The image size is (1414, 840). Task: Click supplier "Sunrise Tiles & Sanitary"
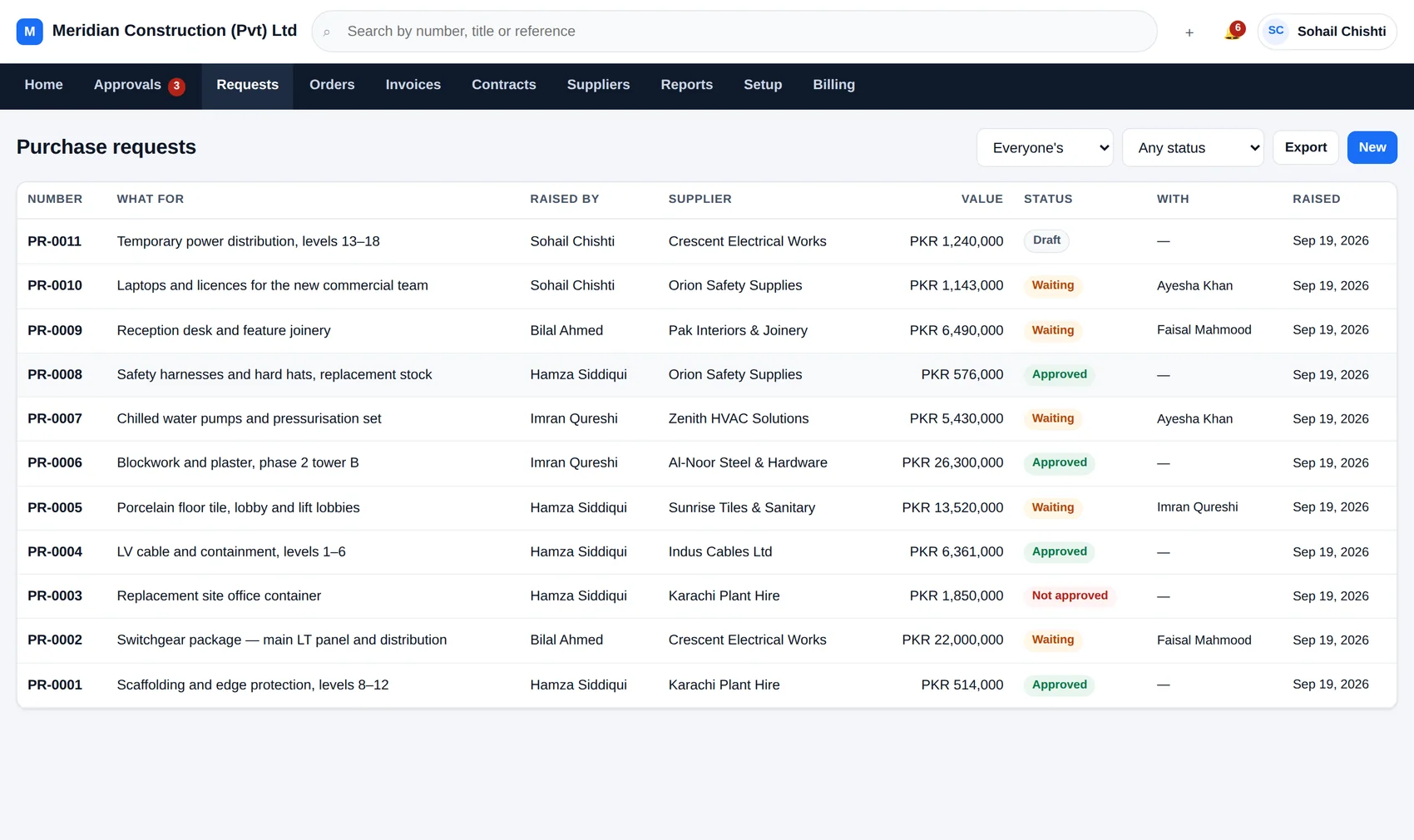click(742, 507)
